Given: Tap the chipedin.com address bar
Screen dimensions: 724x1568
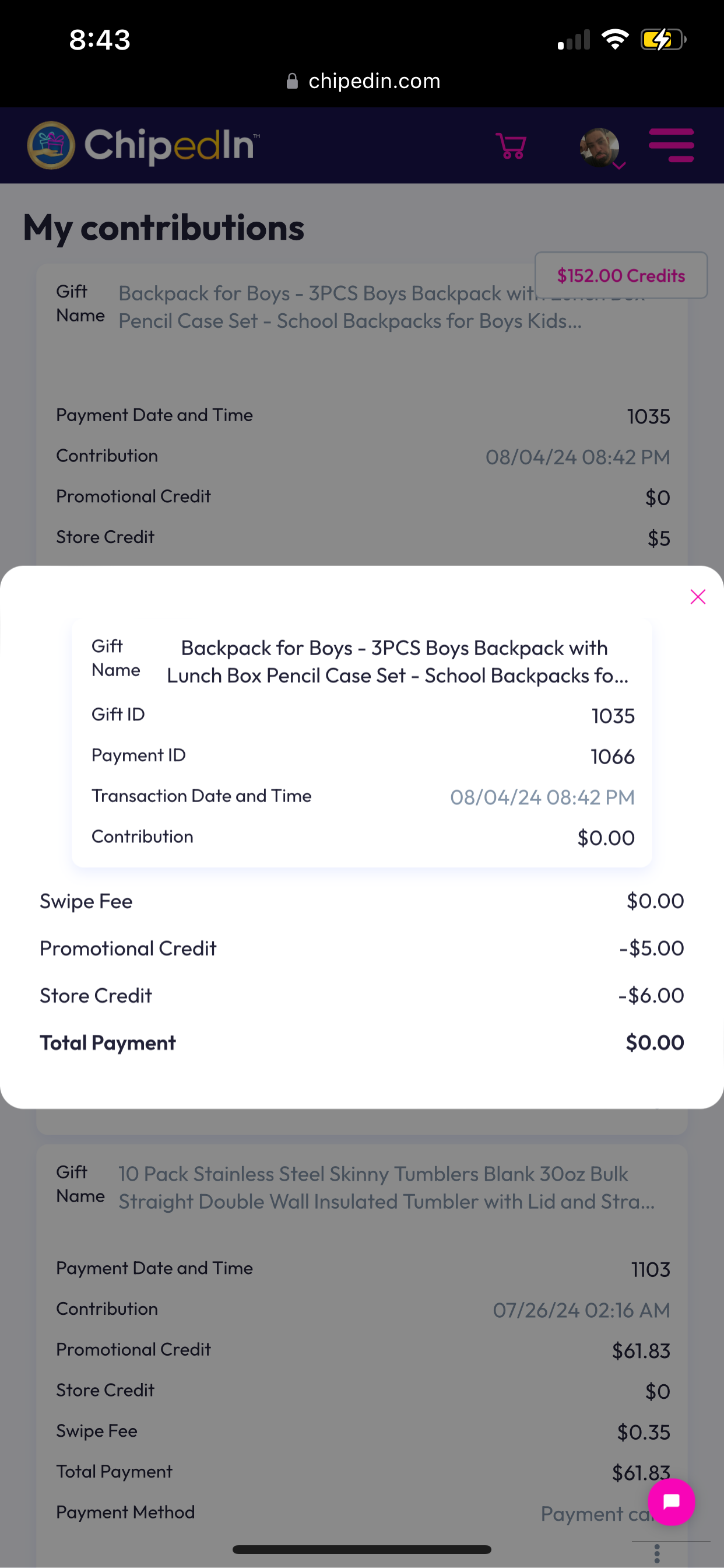Looking at the screenshot, I should coord(363,81).
